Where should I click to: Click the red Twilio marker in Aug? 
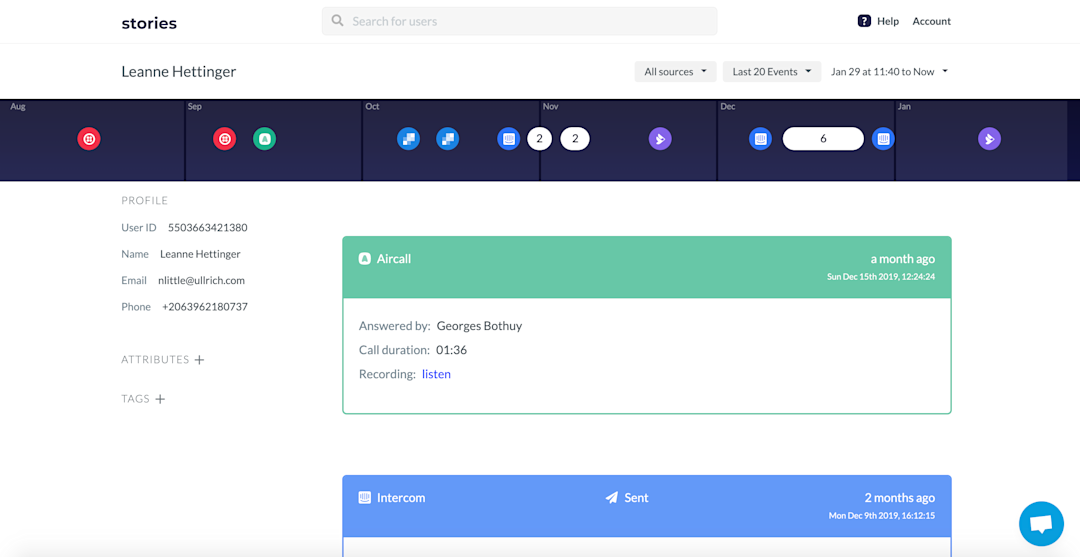coord(89,138)
